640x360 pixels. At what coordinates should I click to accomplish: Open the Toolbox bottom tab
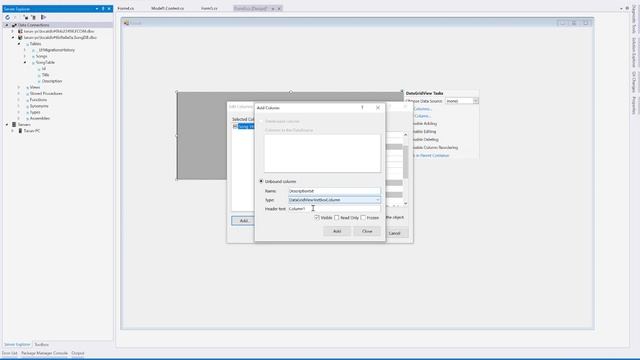[x=41, y=344]
